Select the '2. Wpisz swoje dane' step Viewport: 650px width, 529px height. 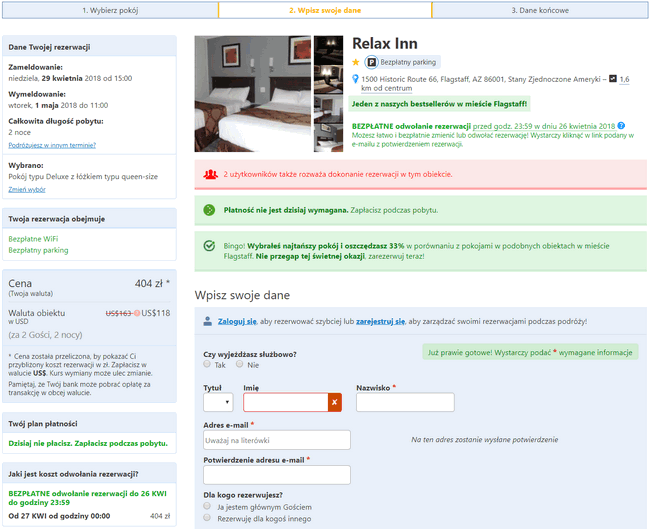click(x=325, y=10)
